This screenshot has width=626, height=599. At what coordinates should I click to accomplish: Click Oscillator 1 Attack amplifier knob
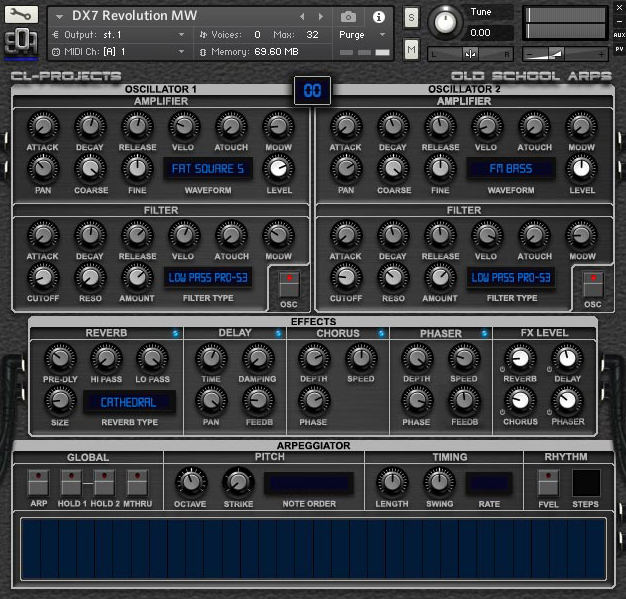(x=43, y=127)
